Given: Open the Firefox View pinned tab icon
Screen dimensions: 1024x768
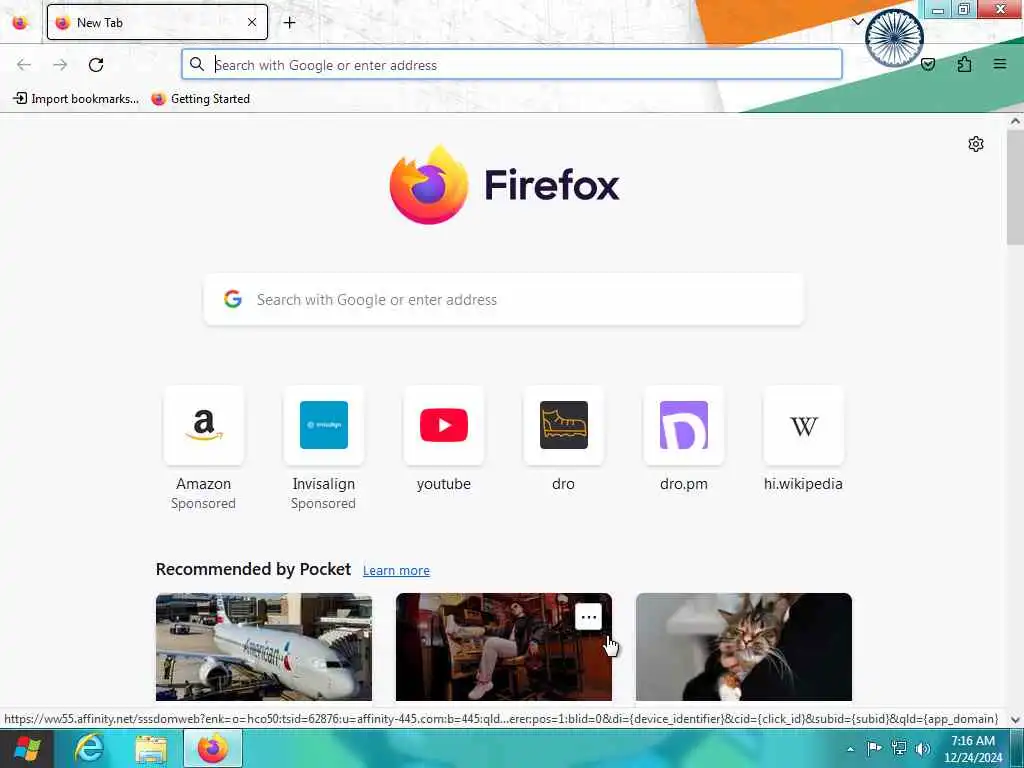Looking at the screenshot, I should [x=20, y=22].
